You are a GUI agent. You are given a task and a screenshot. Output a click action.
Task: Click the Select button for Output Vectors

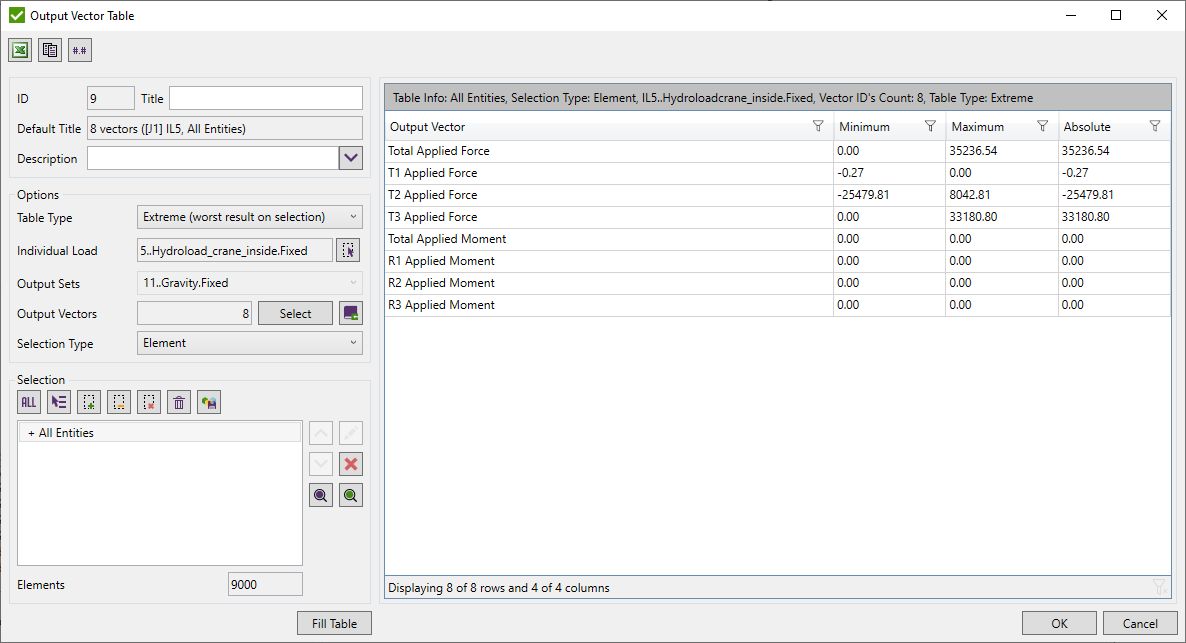pyautogui.click(x=295, y=313)
